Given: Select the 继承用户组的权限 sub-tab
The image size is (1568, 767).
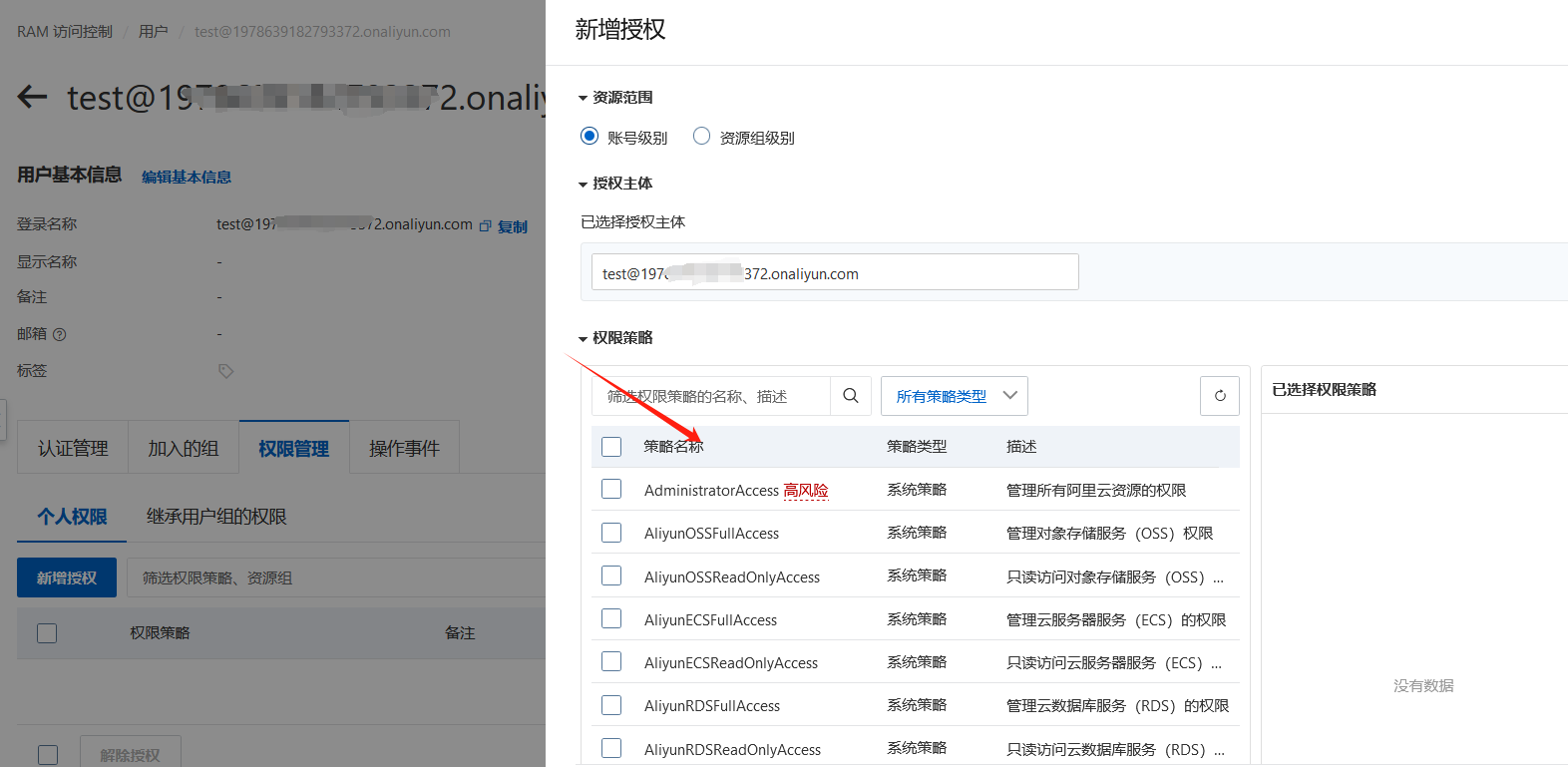Looking at the screenshot, I should coord(216,517).
